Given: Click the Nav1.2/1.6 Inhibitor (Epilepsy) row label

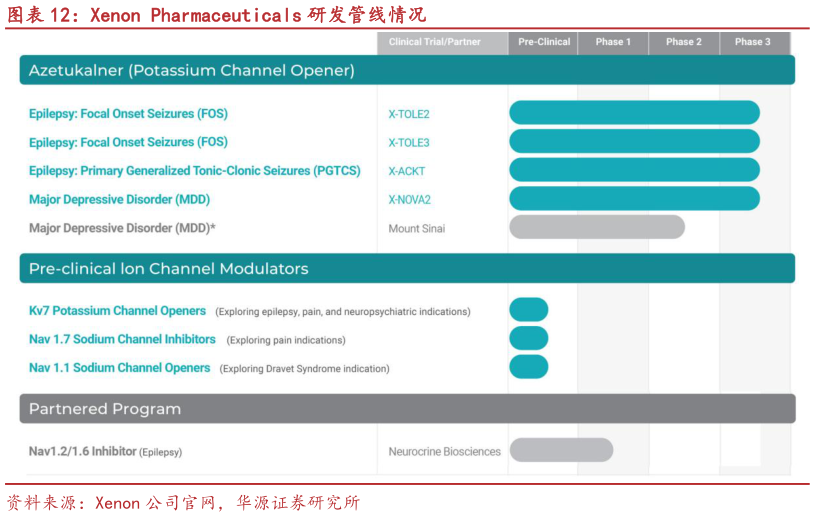Looking at the screenshot, I should 106,452.
